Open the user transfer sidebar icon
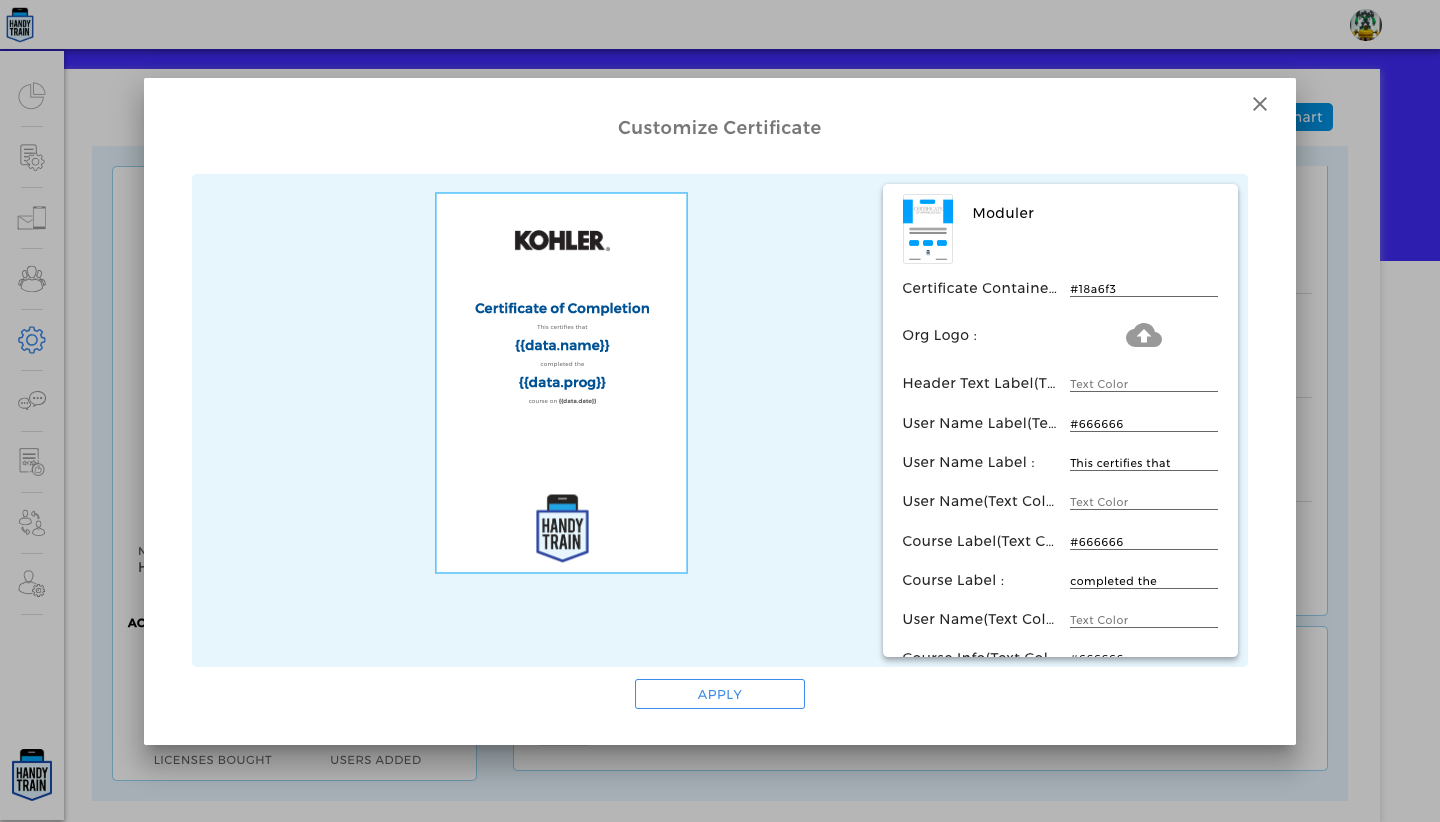Viewport: 1440px width, 822px height. (32, 523)
